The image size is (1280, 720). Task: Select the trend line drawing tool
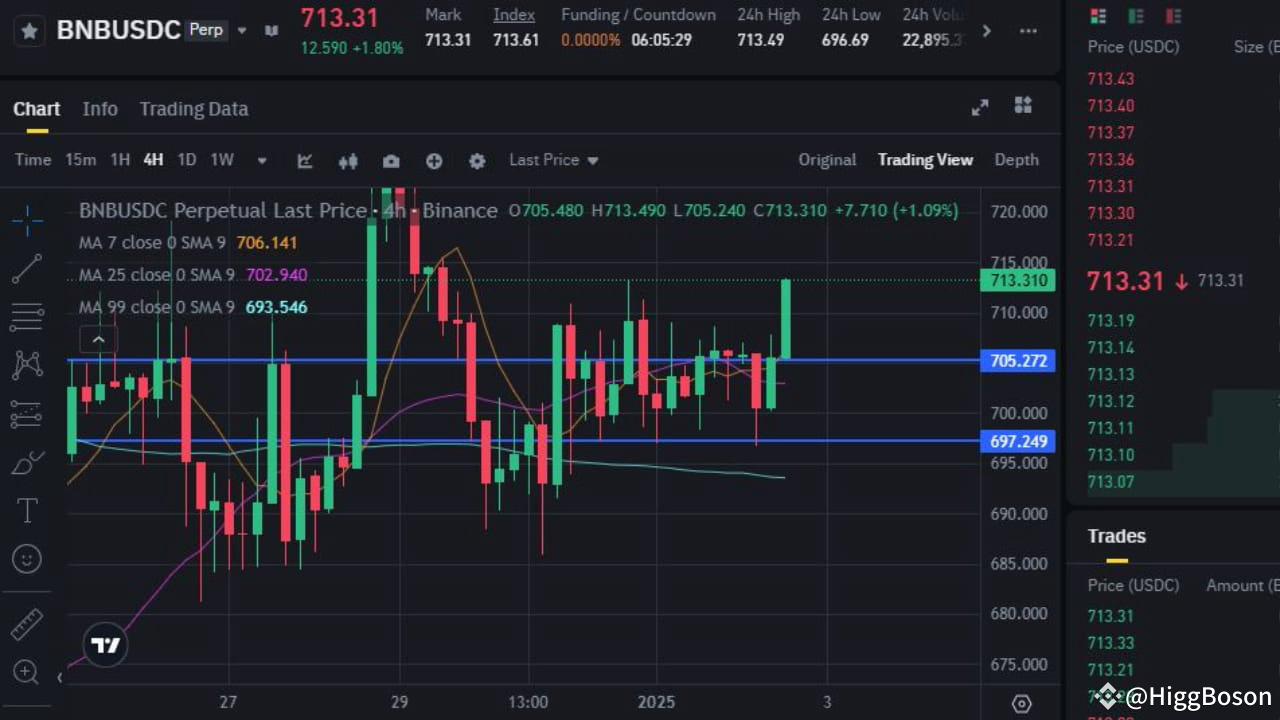(x=27, y=268)
